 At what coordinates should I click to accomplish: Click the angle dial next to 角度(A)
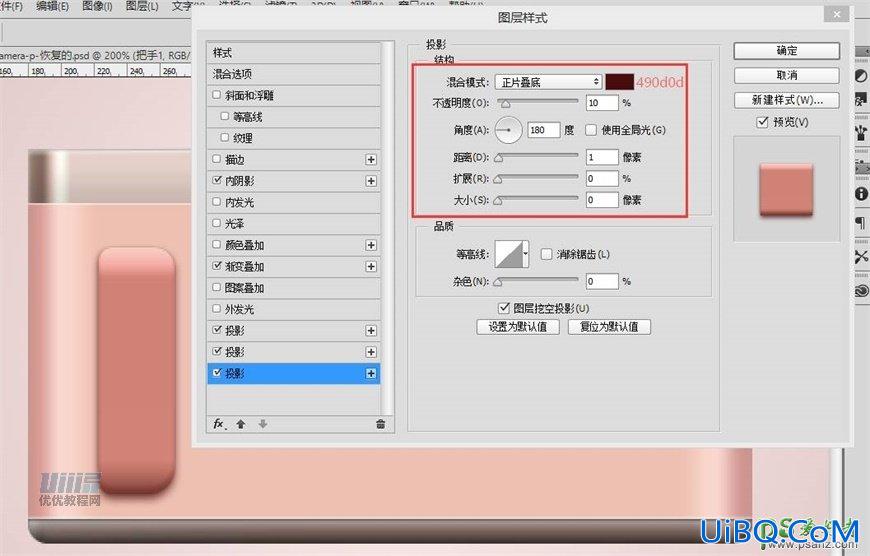pos(508,130)
